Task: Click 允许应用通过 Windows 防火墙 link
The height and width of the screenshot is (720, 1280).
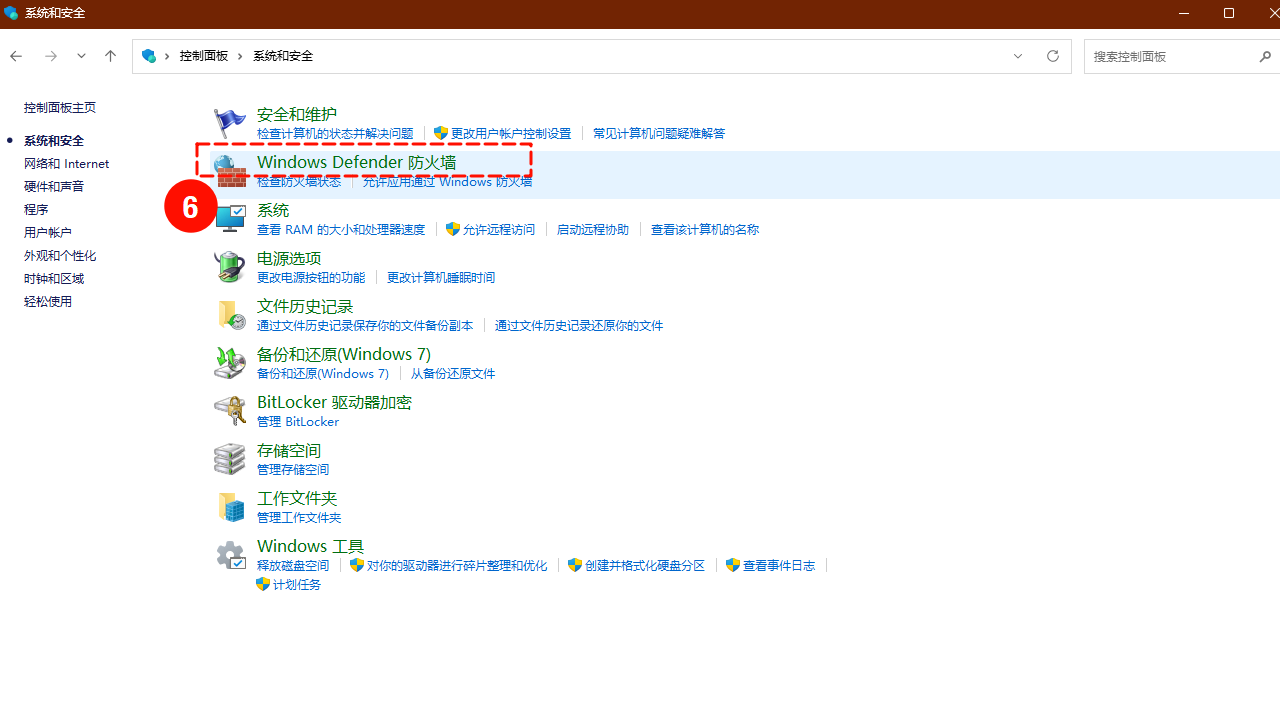Action: click(x=447, y=181)
